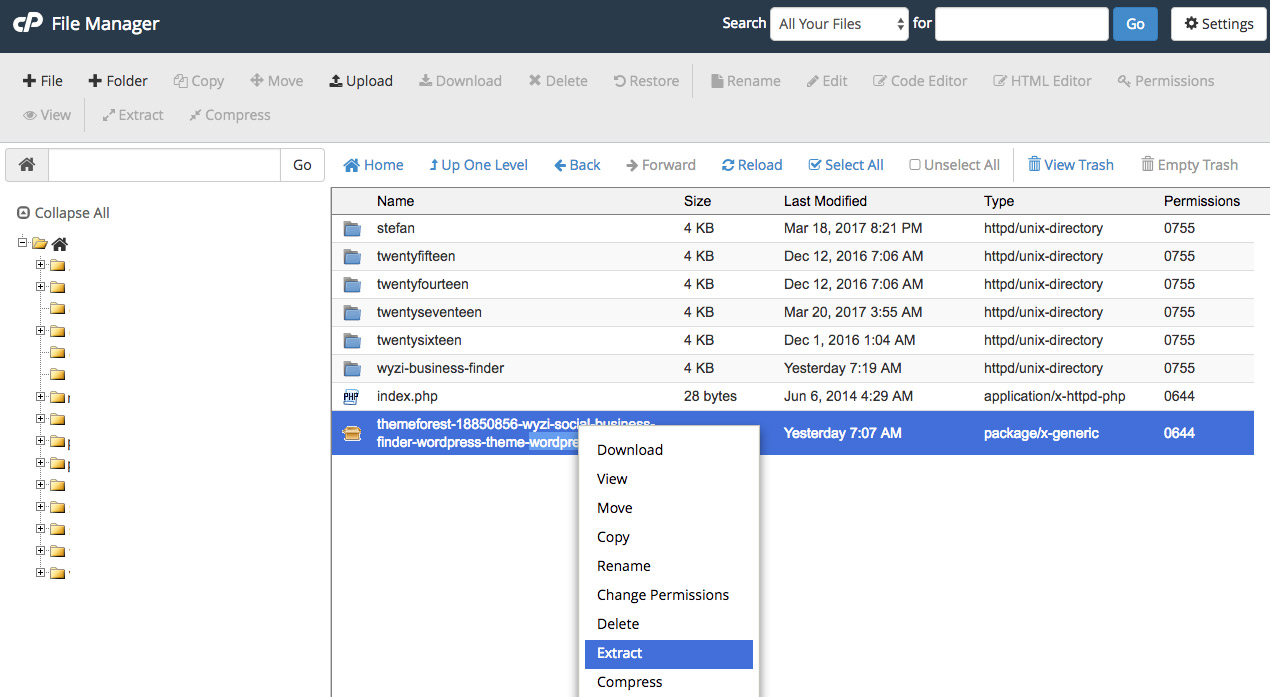Open the search scope dropdown showing All Your Files
The image size is (1270, 697).
tap(839, 24)
